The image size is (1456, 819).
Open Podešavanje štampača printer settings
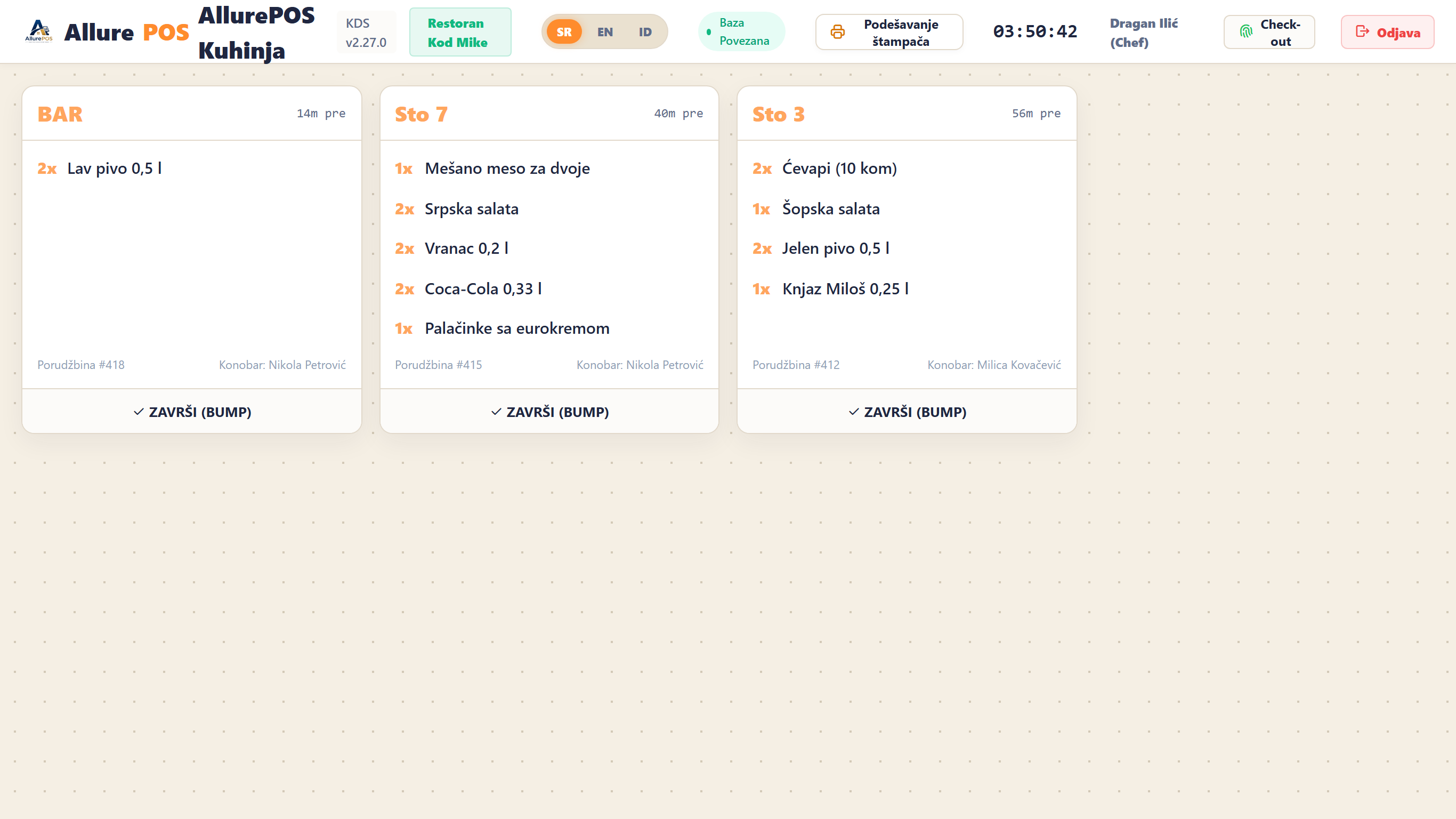pyautogui.click(x=889, y=32)
